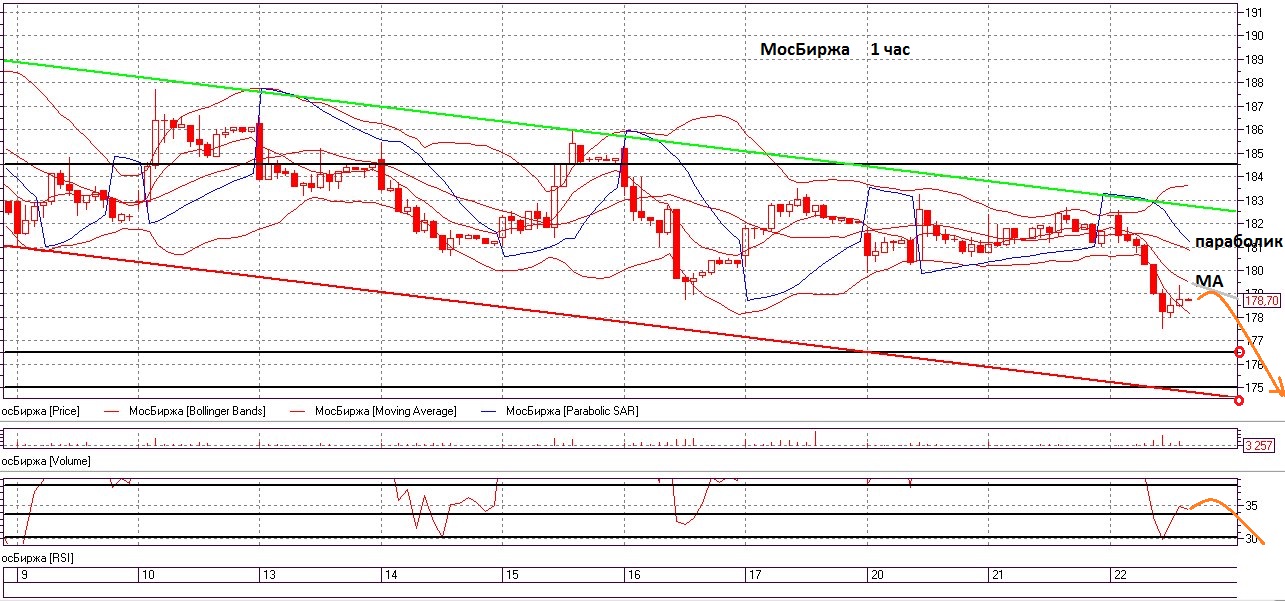1285x601 pixels.
Task: Click the Moving Average legend label
Action: pyautogui.click(x=386, y=411)
